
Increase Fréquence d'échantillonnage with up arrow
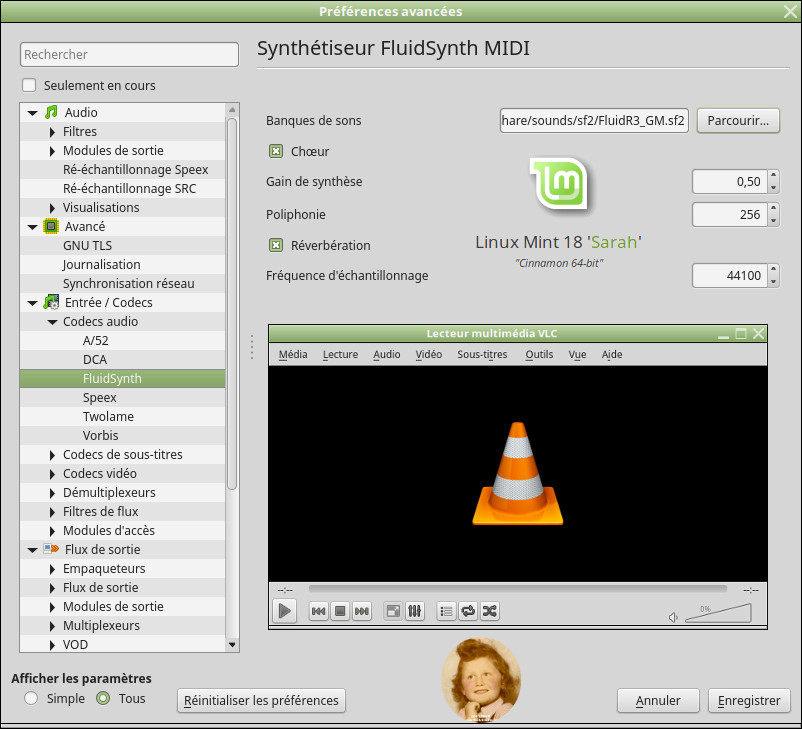pyautogui.click(x=773, y=269)
